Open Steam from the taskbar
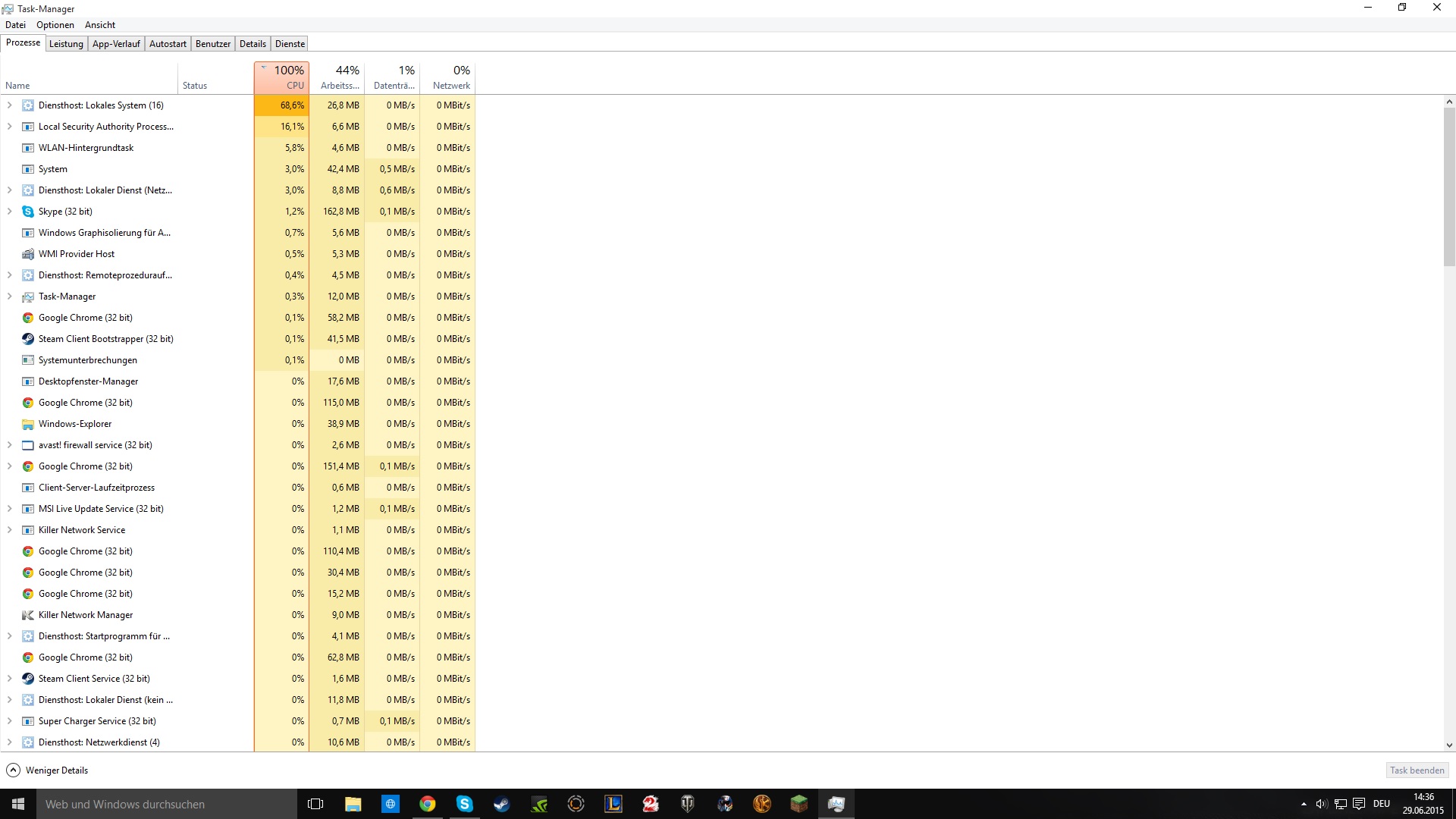 pyautogui.click(x=502, y=804)
